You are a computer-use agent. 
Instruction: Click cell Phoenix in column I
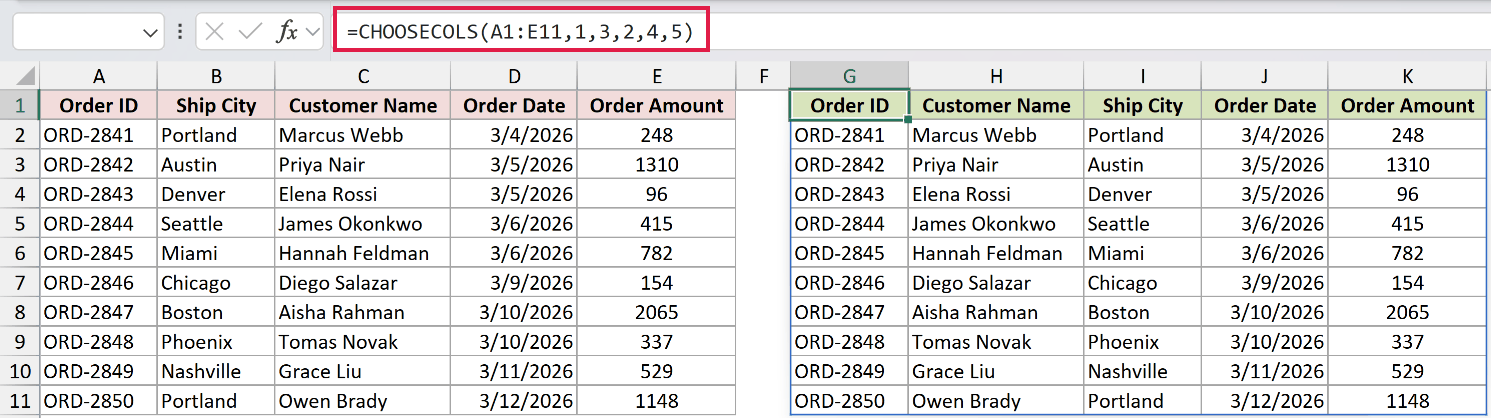click(1142, 342)
